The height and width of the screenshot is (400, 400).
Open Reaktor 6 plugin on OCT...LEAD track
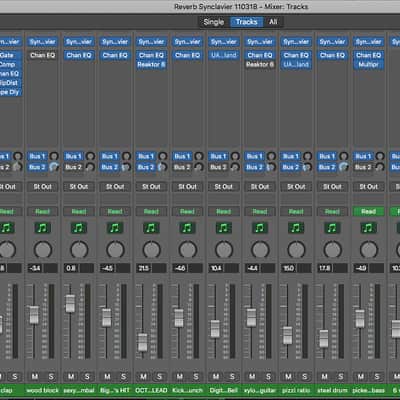(151, 64)
